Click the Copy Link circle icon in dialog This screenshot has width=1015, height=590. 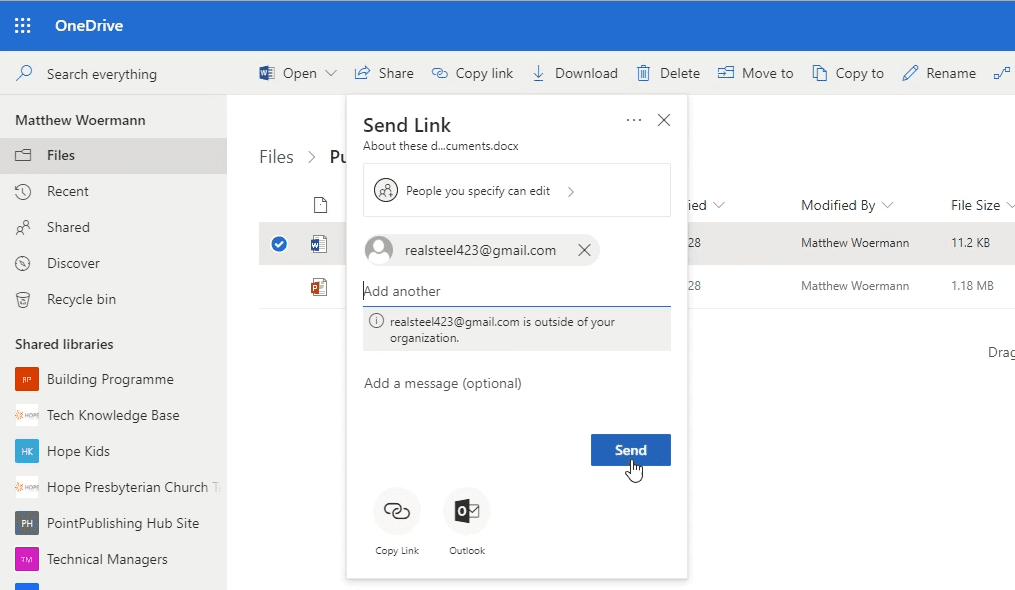tap(397, 511)
